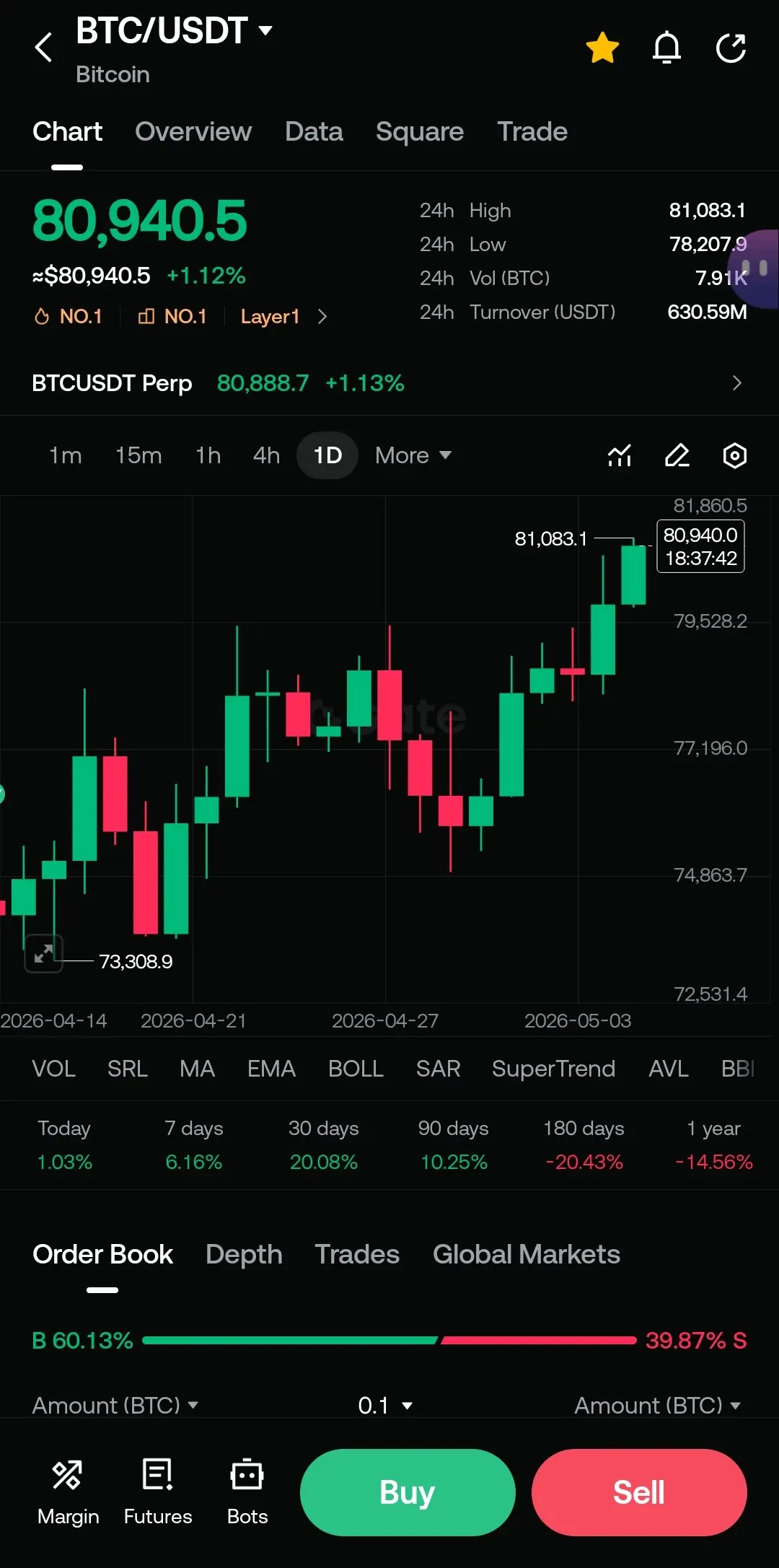Select the 4h timeframe
The height and width of the screenshot is (1568, 779).
pyautogui.click(x=266, y=455)
